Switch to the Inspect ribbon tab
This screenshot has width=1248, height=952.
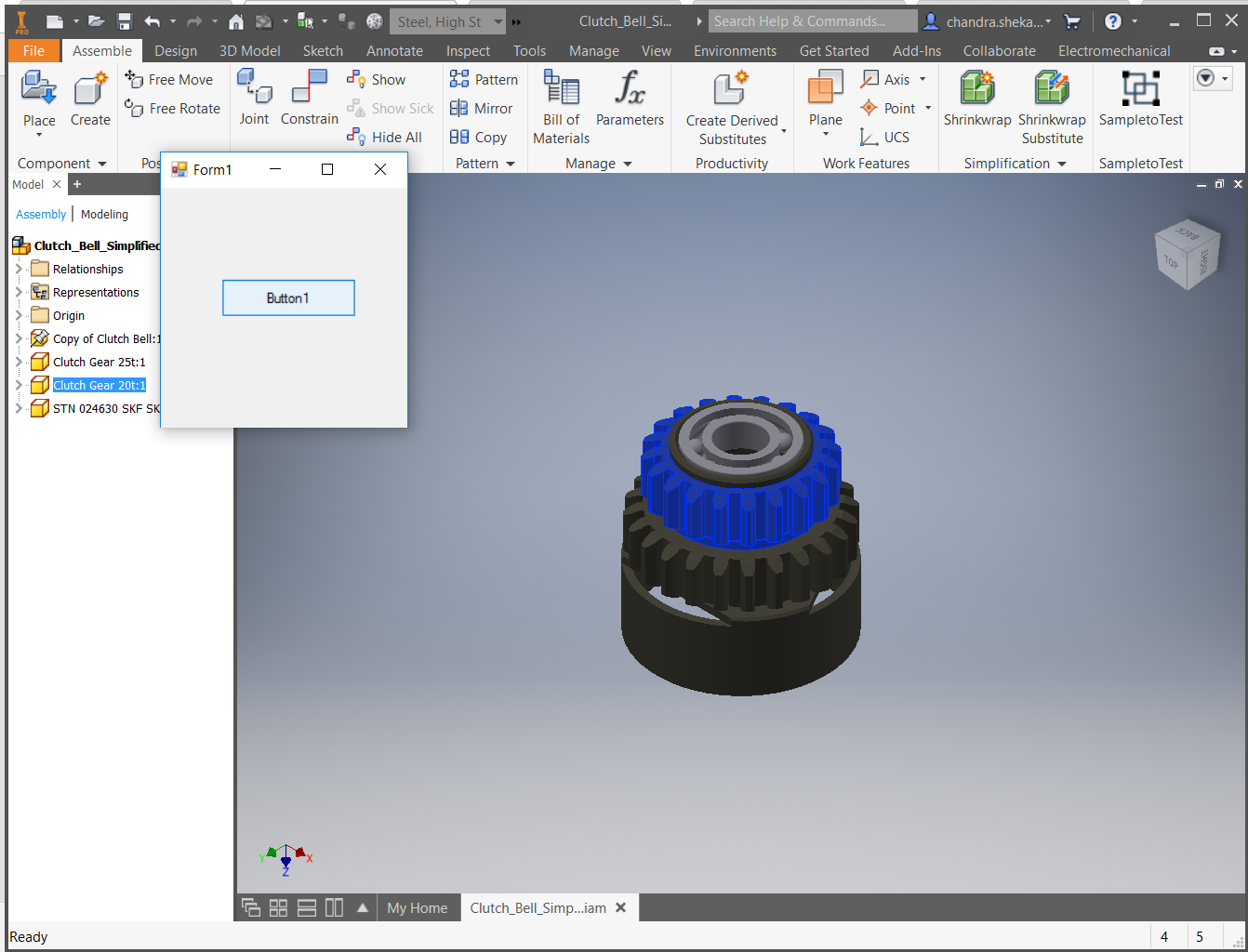click(468, 51)
